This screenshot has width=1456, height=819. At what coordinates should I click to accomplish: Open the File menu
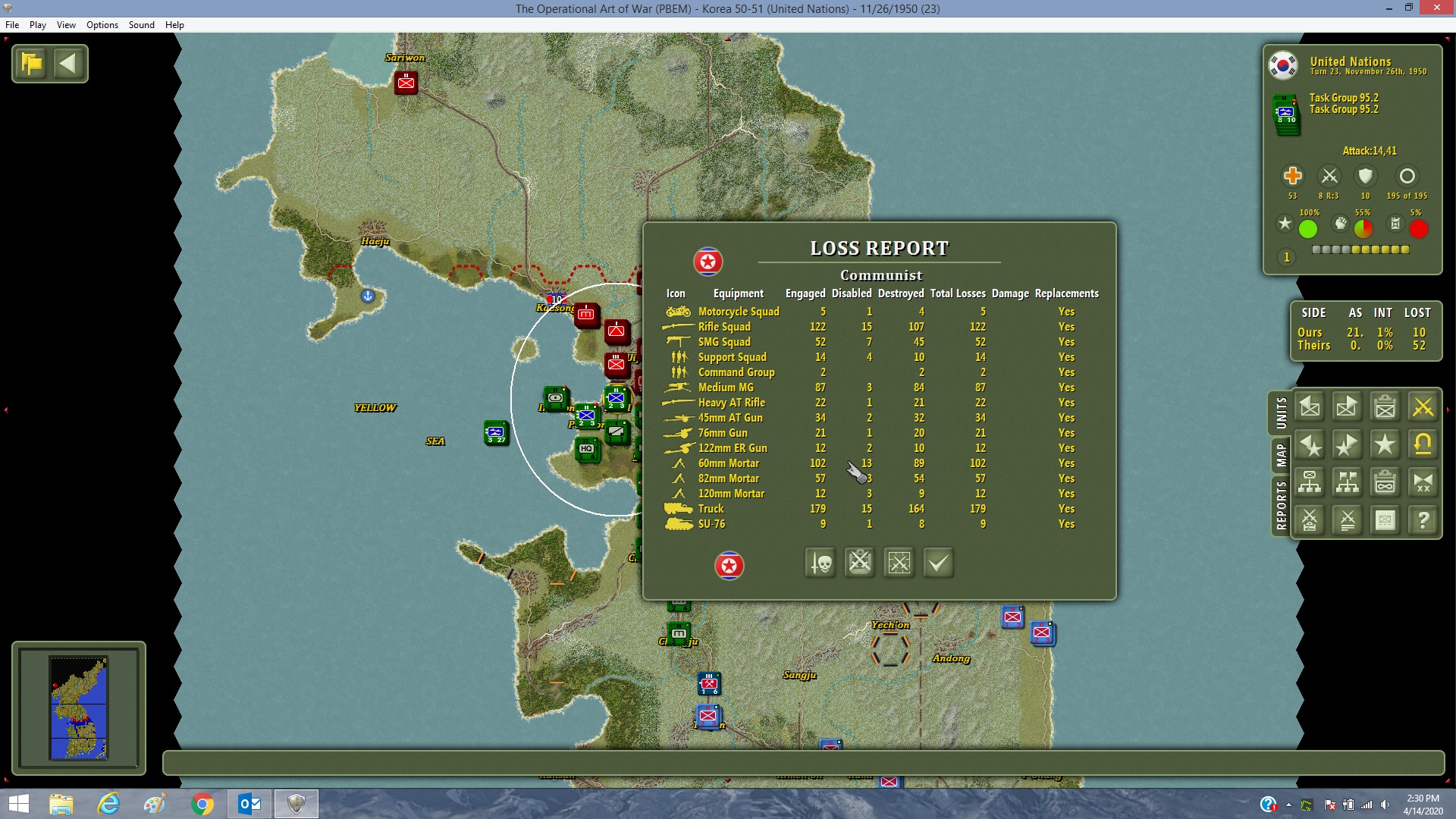coord(12,25)
